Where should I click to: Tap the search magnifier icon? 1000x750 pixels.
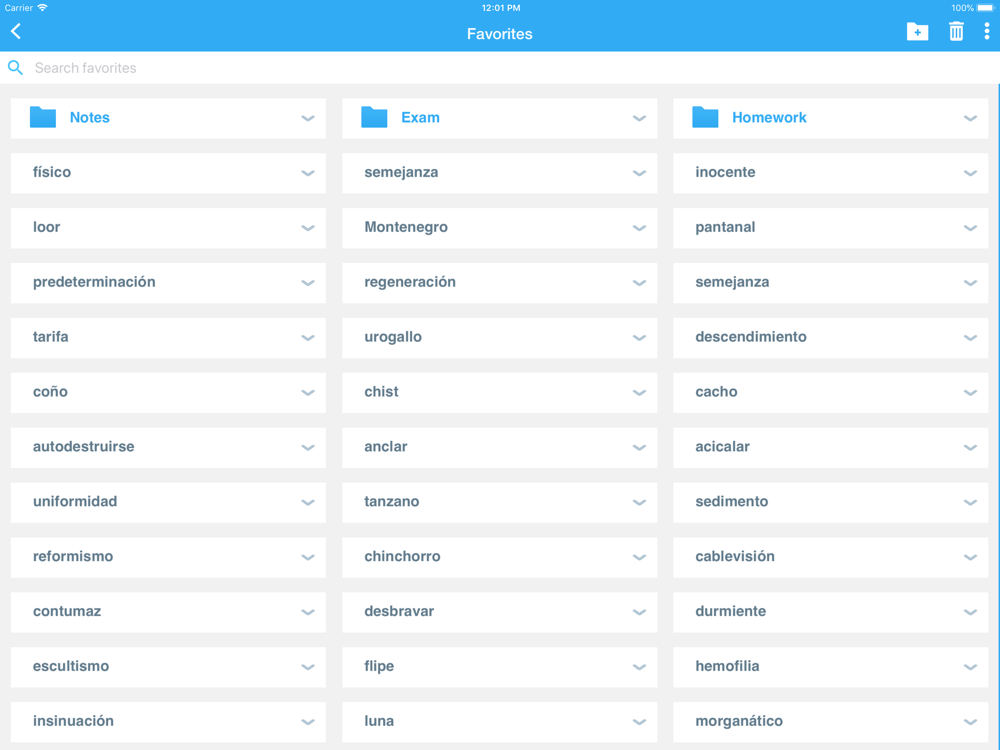tap(15, 68)
